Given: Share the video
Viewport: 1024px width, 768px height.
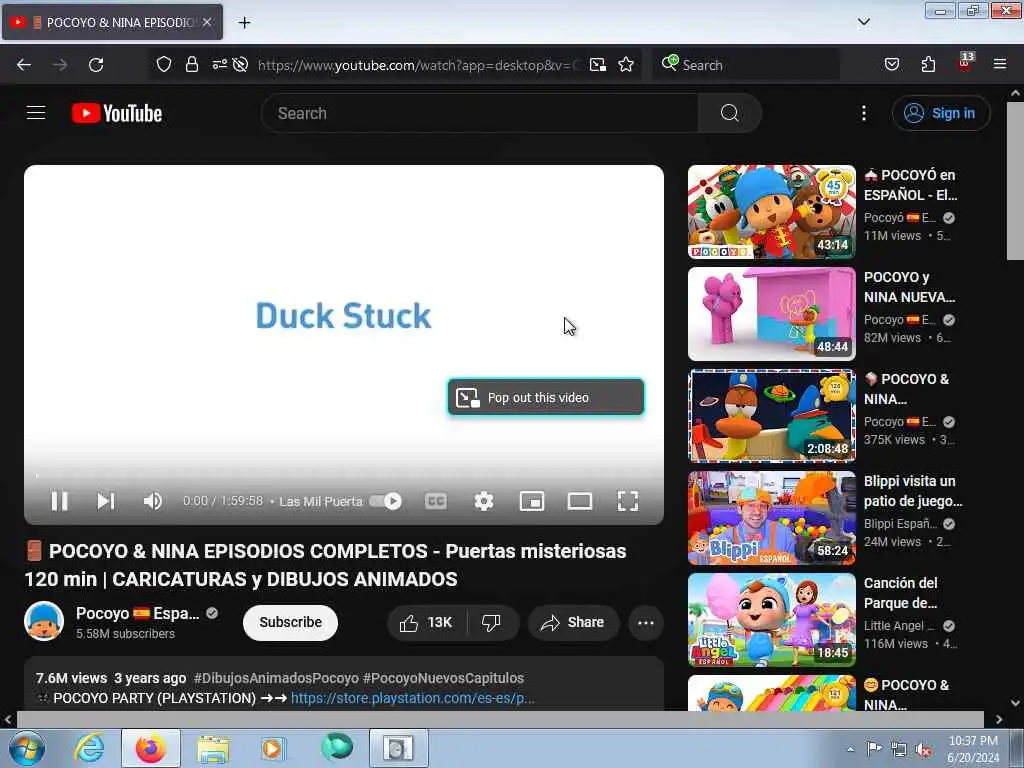Looking at the screenshot, I should (573, 622).
